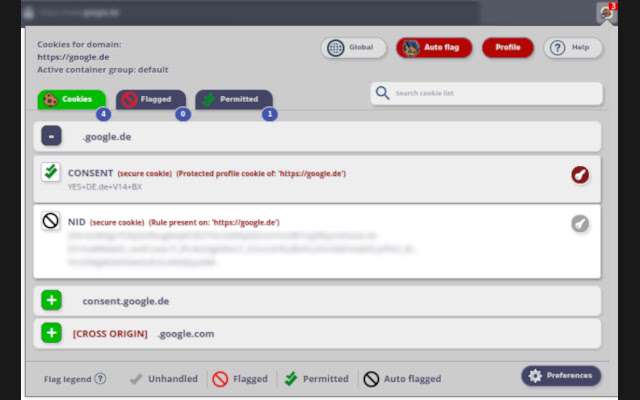Toggle auto-flag icon on NID cookie
Viewport: 640px width, 400px height.
point(51,221)
